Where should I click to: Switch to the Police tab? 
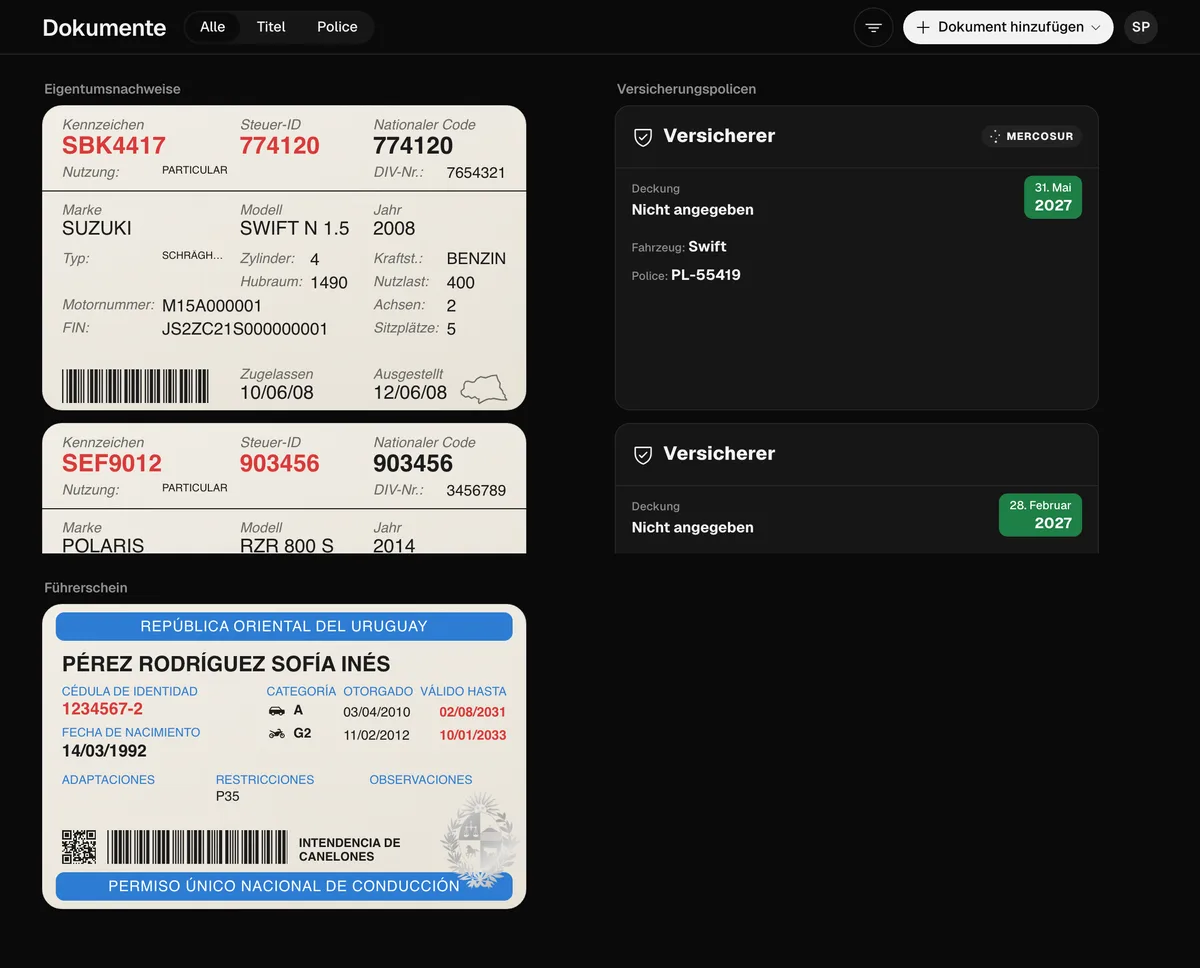[x=337, y=27]
